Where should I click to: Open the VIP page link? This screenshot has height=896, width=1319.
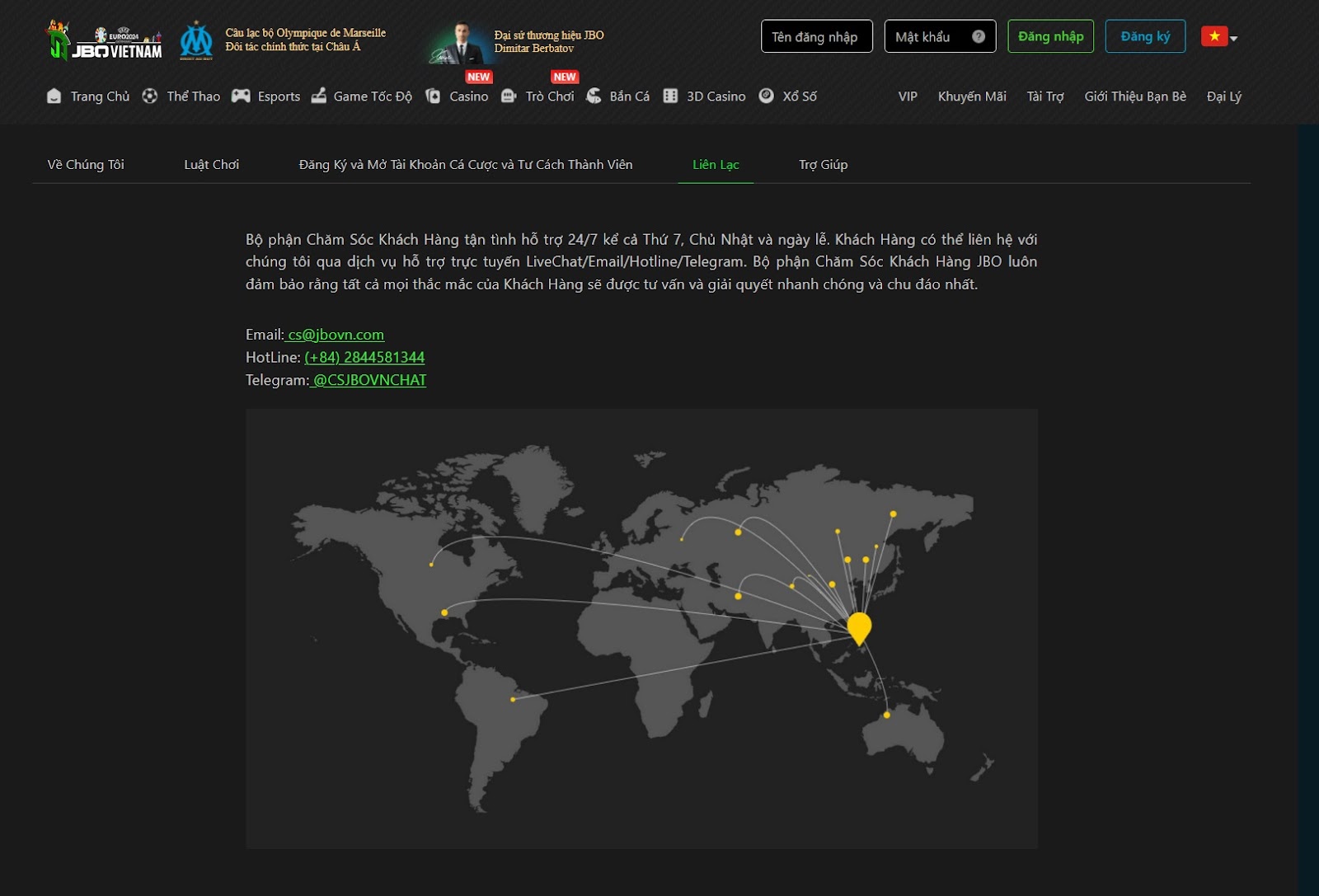[908, 96]
